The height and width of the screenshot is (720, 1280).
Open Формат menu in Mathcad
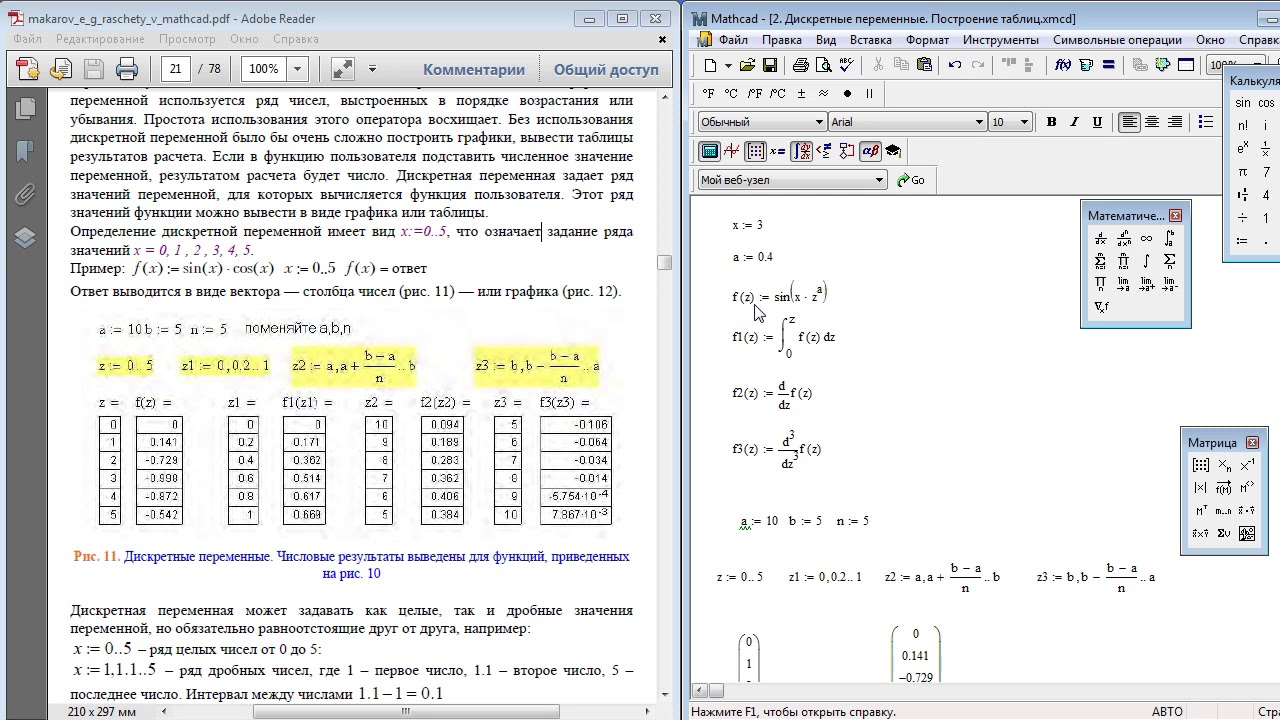coord(927,40)
